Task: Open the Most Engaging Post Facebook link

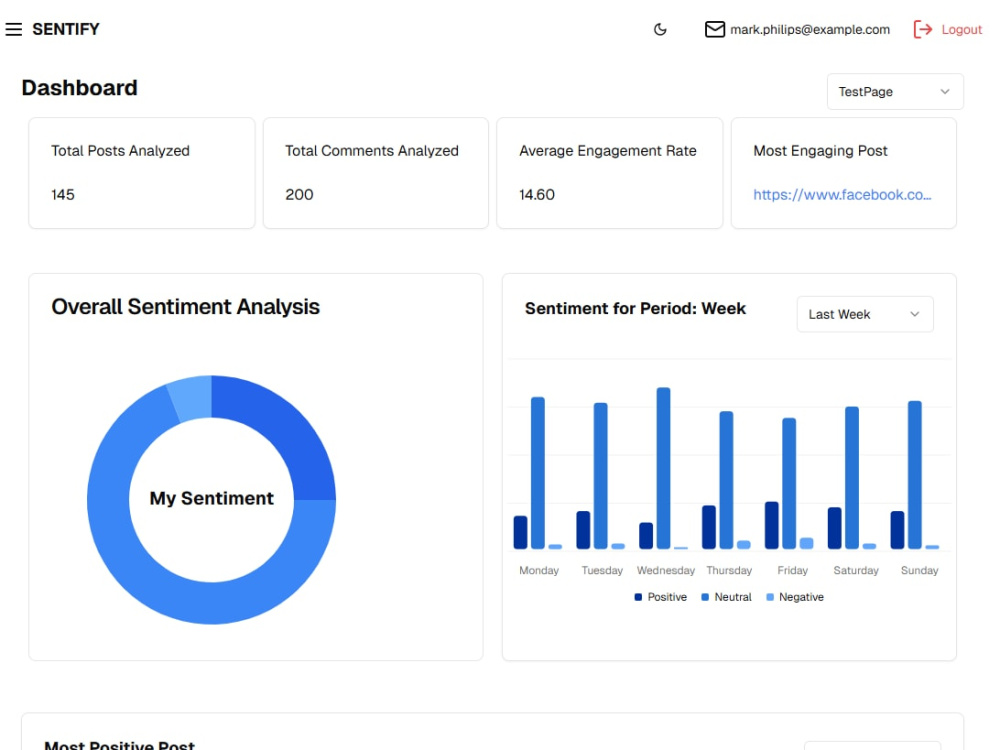Action: (x=842, y=195)
